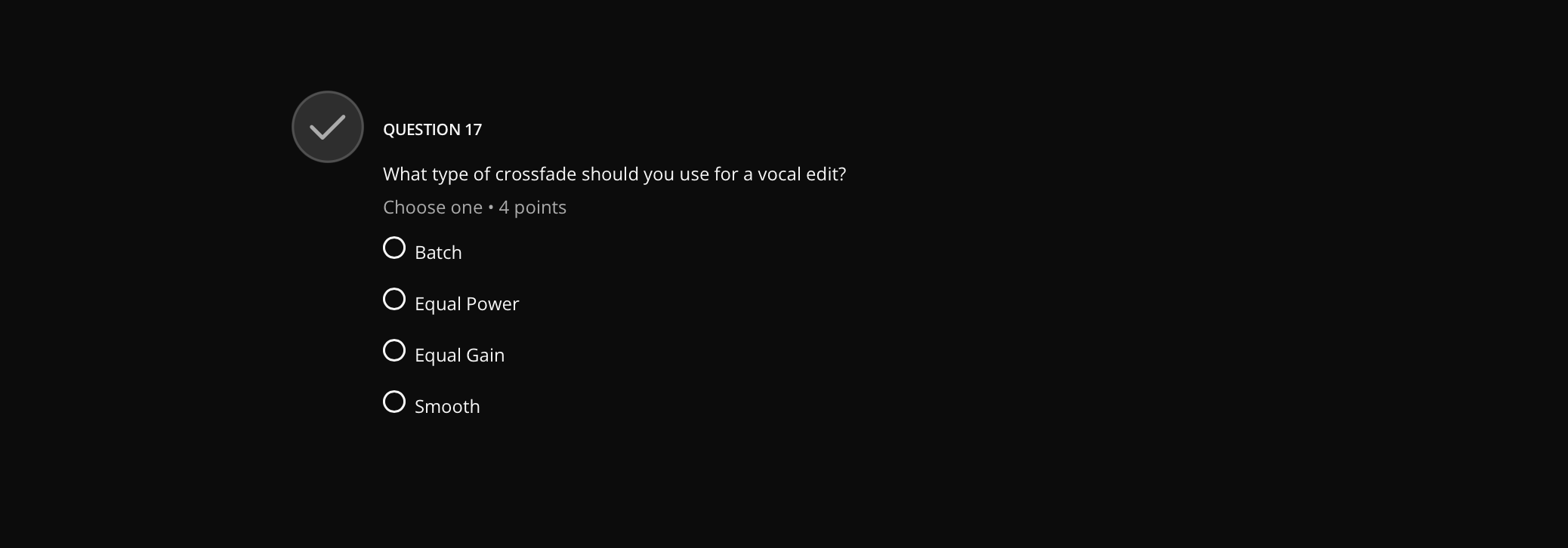Select the Equal Gain radio button

394,349
